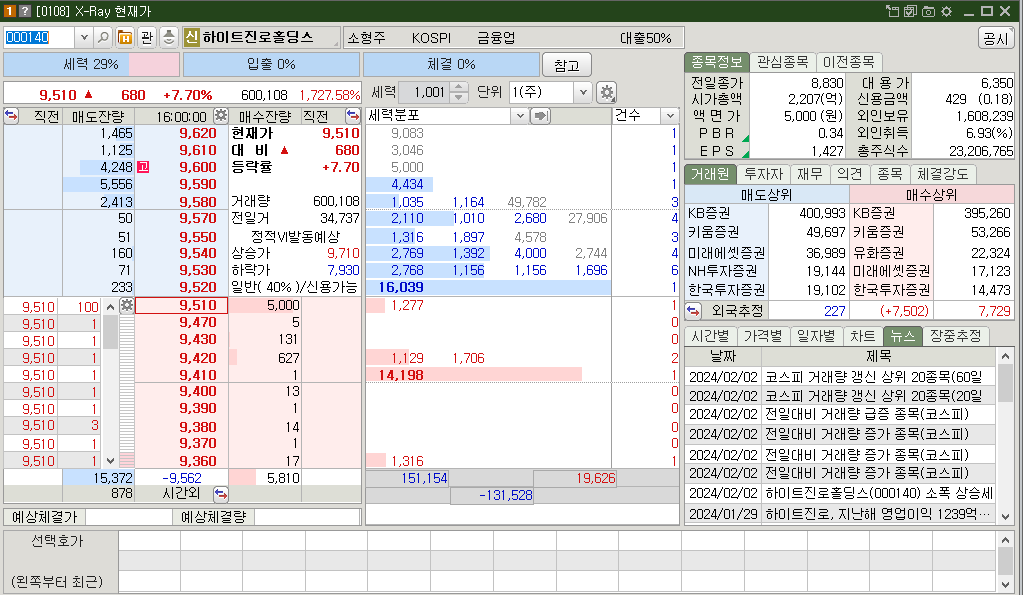Select the 재무 tab
The image size is (1023, 595).
tap(810, 174)
